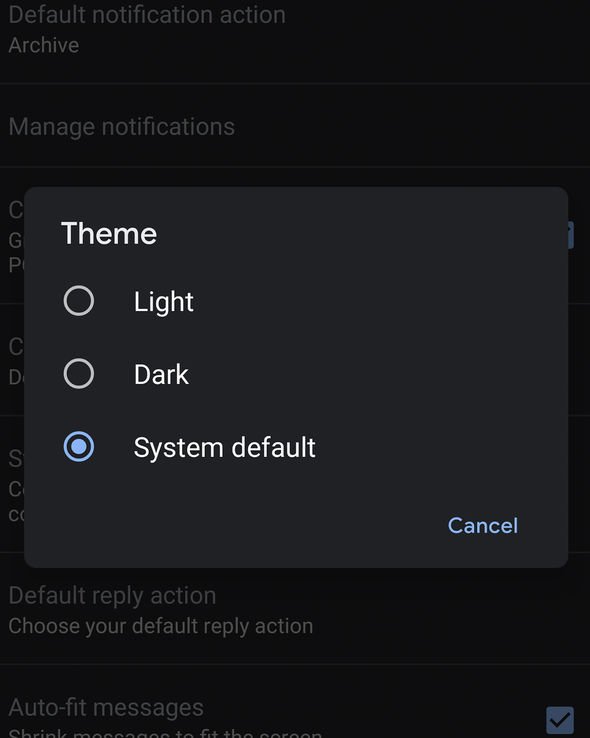Tap the "Dark" option label
The image size is (590, 738).
[x=161, y=374]
